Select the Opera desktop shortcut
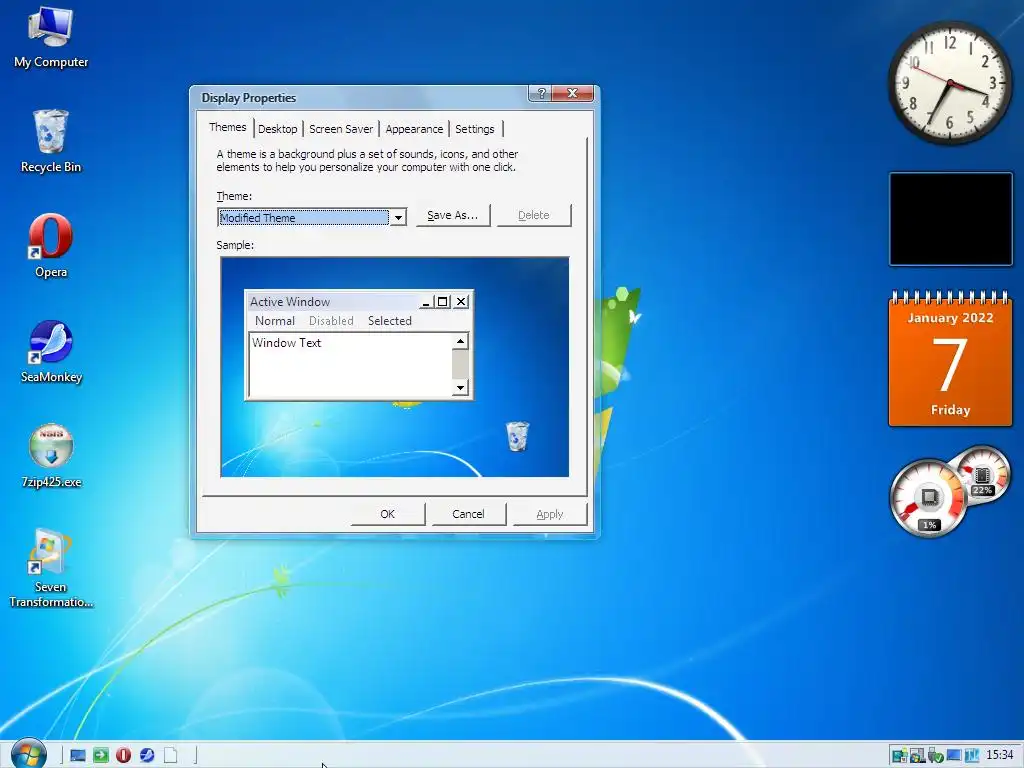Image resolution: width=1024 pixels, height=768 pixels. (50, 246)
